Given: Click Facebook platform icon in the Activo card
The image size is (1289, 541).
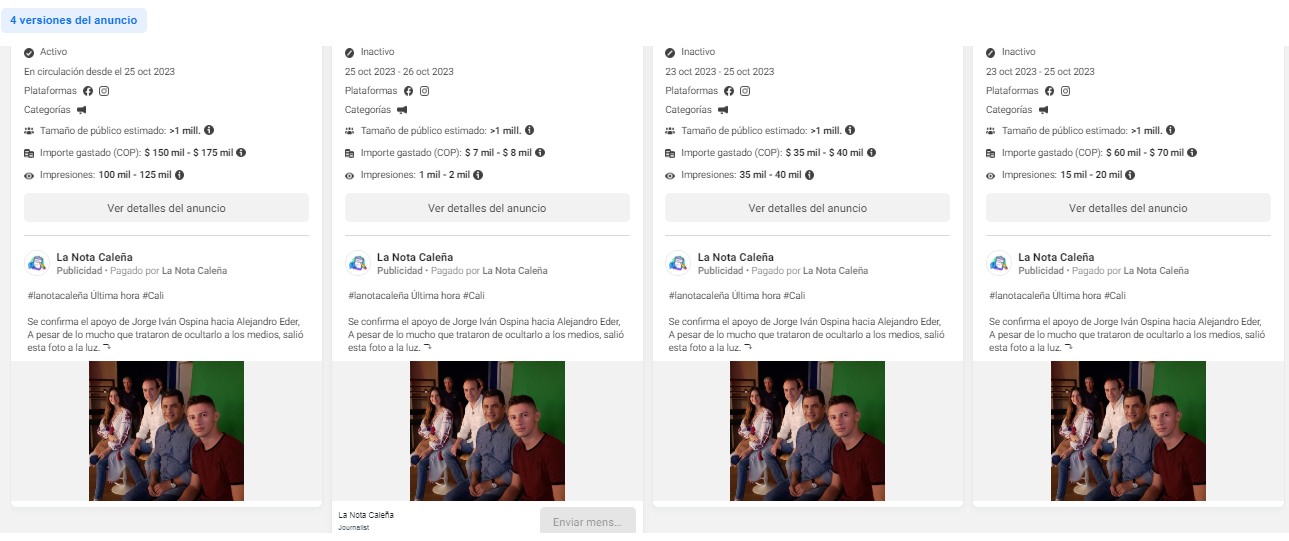Looking at the screenshot, I should point(88,91).
